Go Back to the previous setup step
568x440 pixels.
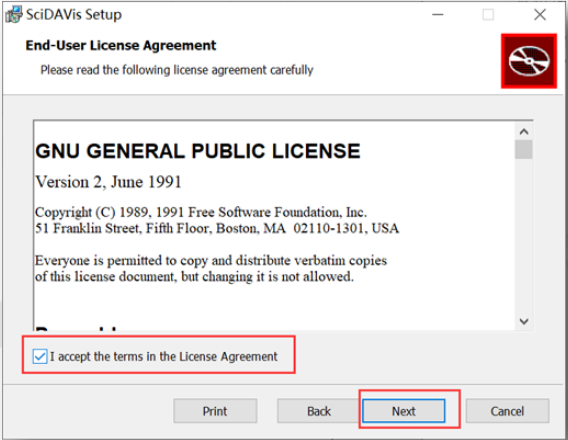coord(319,411)
